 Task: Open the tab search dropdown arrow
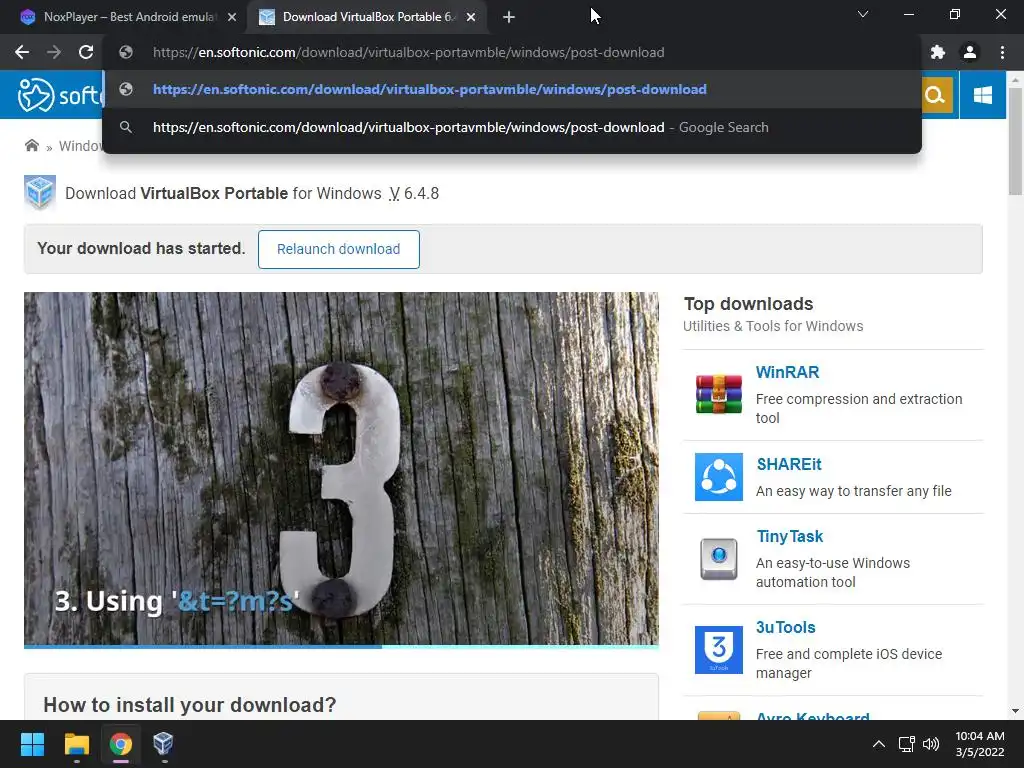point(863,14)
